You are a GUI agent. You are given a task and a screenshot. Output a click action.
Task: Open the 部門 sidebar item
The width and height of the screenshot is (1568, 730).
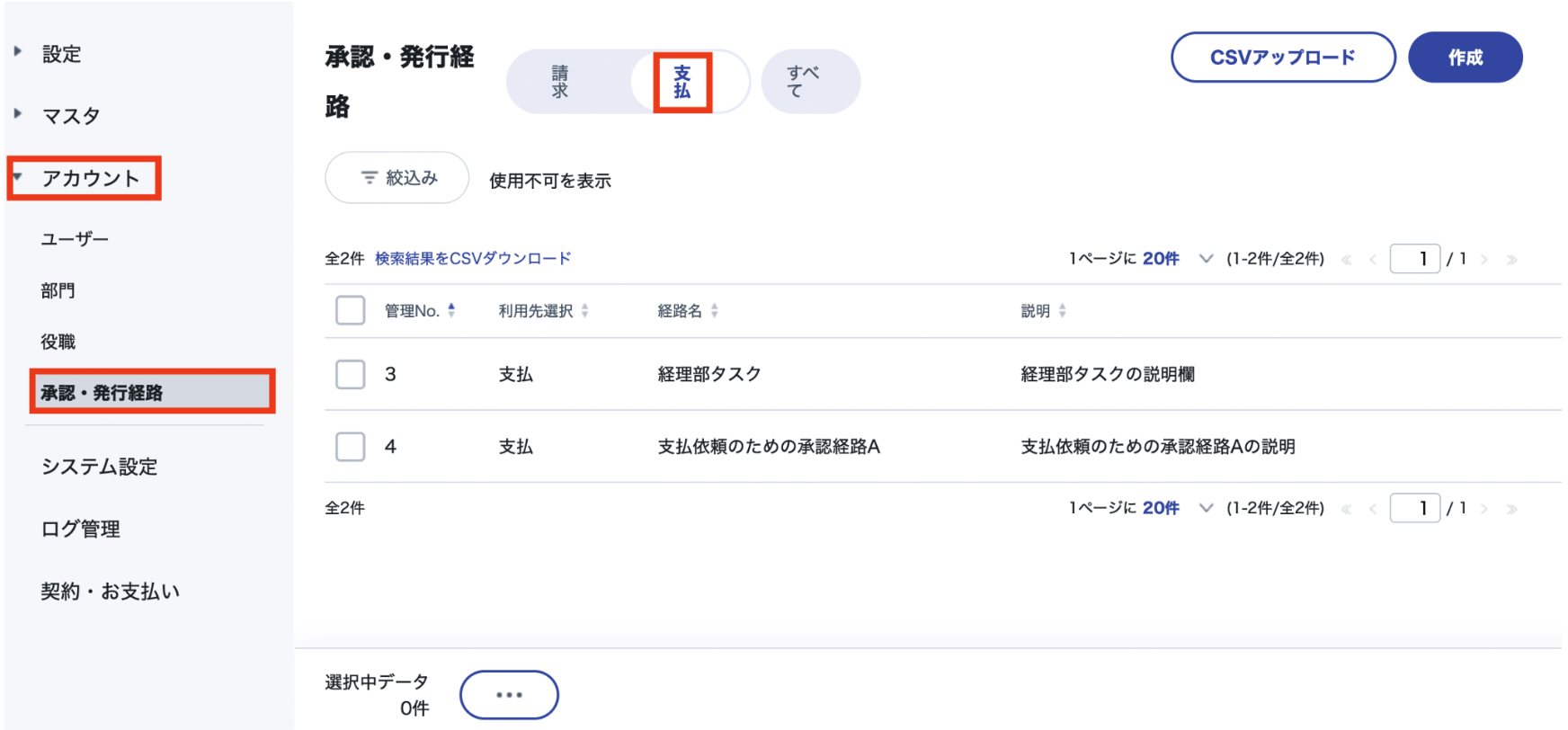click(58, 290)
